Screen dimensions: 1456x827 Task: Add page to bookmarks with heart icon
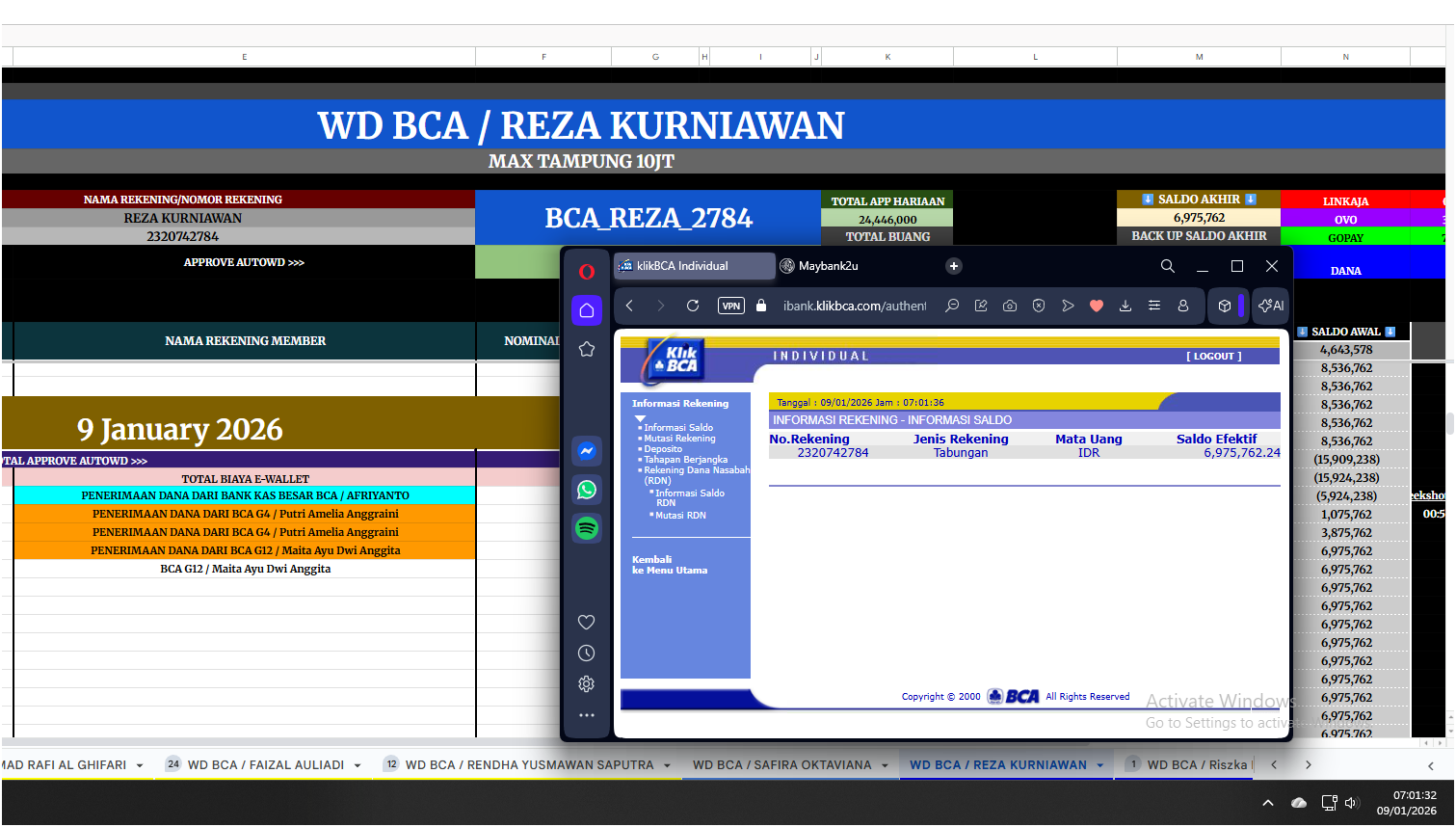[1097, 306]
